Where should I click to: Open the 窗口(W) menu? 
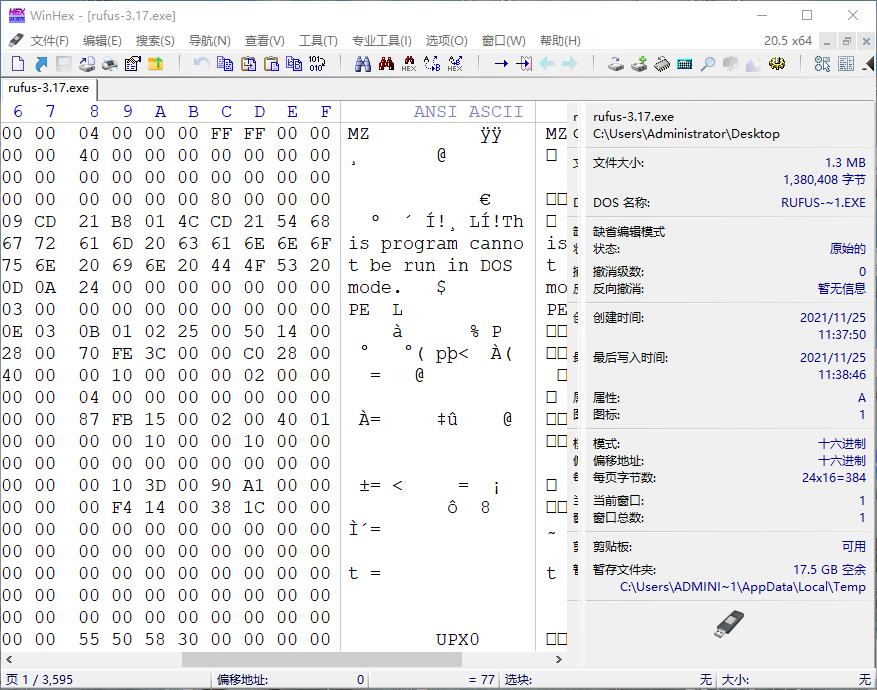[x=503, y=41]
